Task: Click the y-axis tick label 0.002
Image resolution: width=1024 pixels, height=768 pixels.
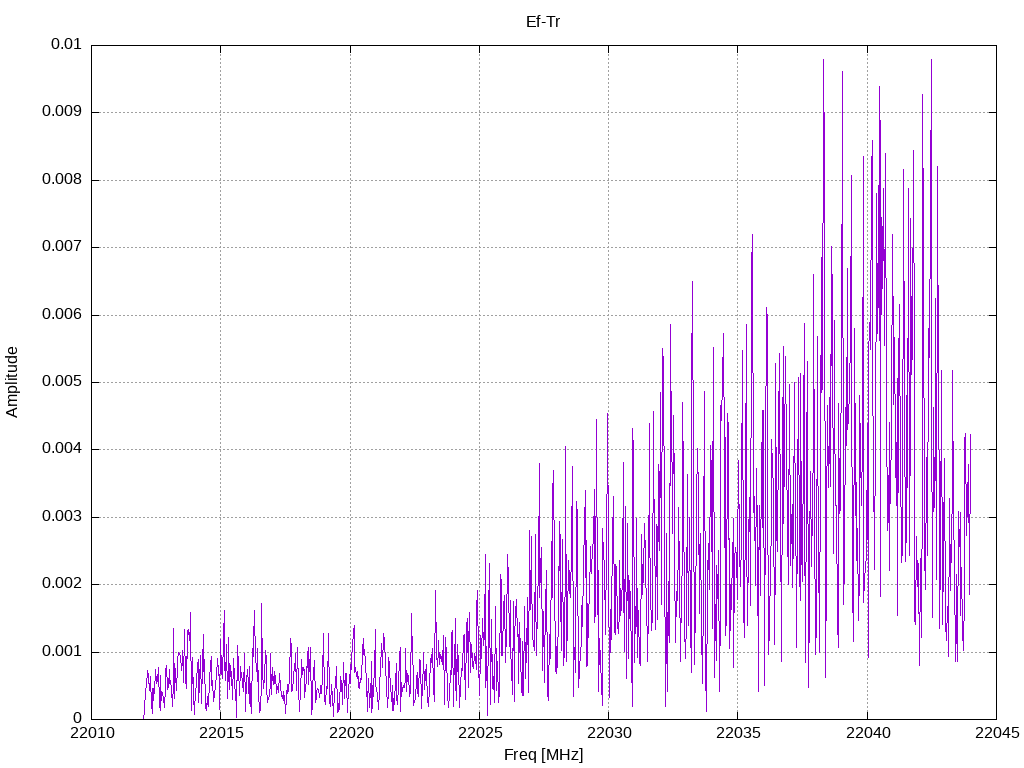Action: [x=62, y=584]
